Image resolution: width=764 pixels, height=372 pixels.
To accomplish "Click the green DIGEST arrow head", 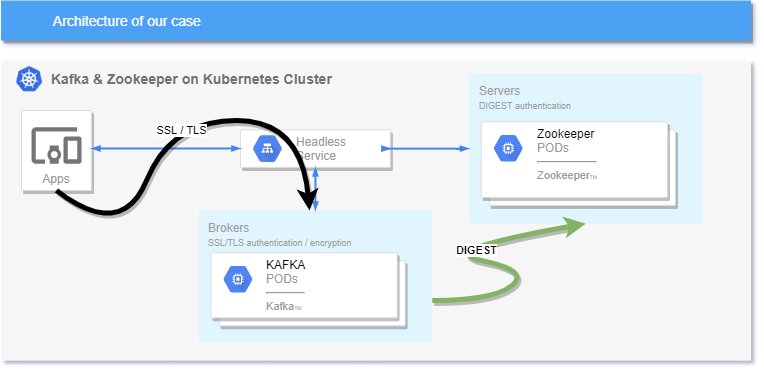I will click(574, 227).
